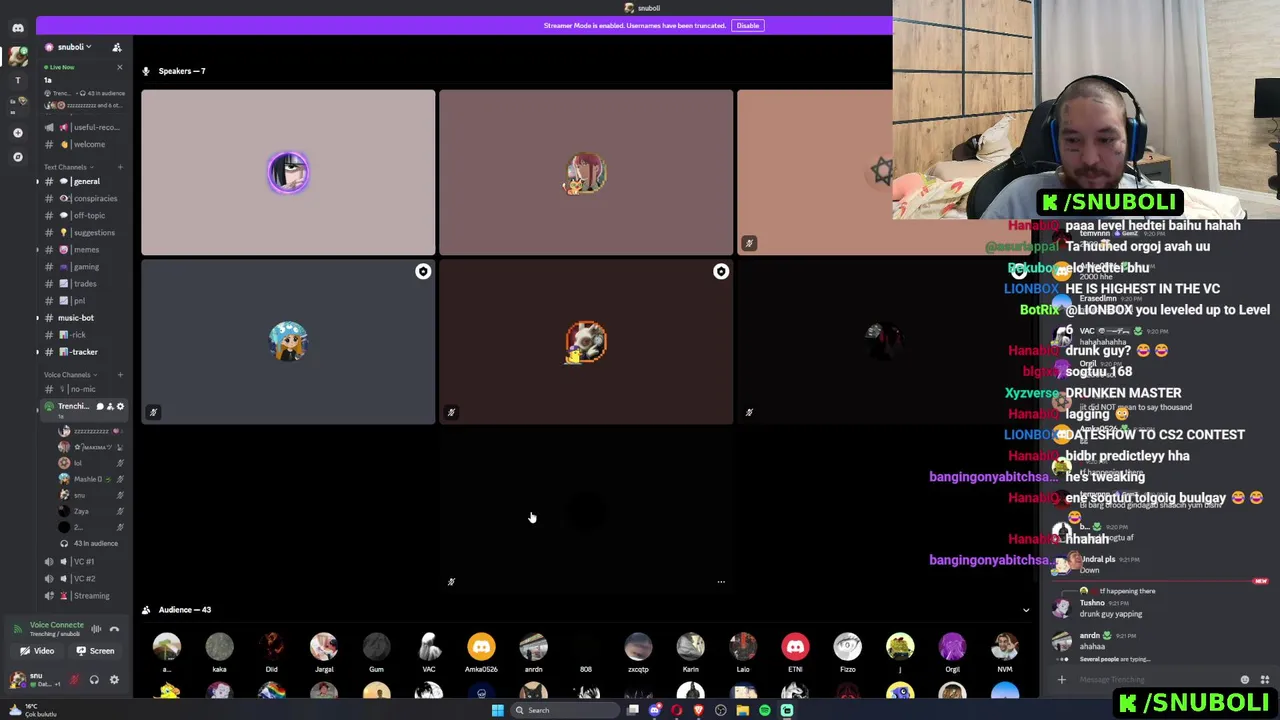Collapse the Text Channels category
Viewport: 1280px width, 720px height.
(68, 167)
